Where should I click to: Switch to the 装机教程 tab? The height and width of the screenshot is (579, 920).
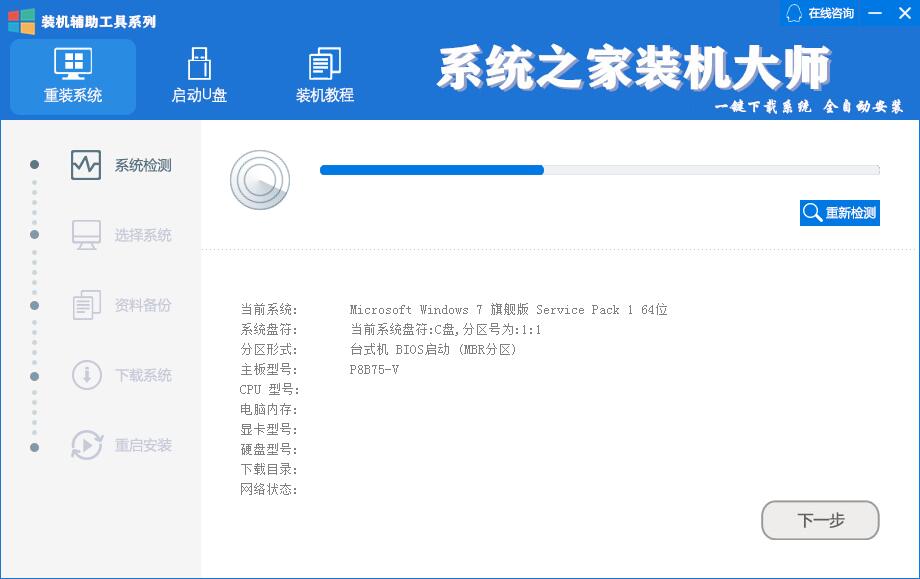(323, 77)
